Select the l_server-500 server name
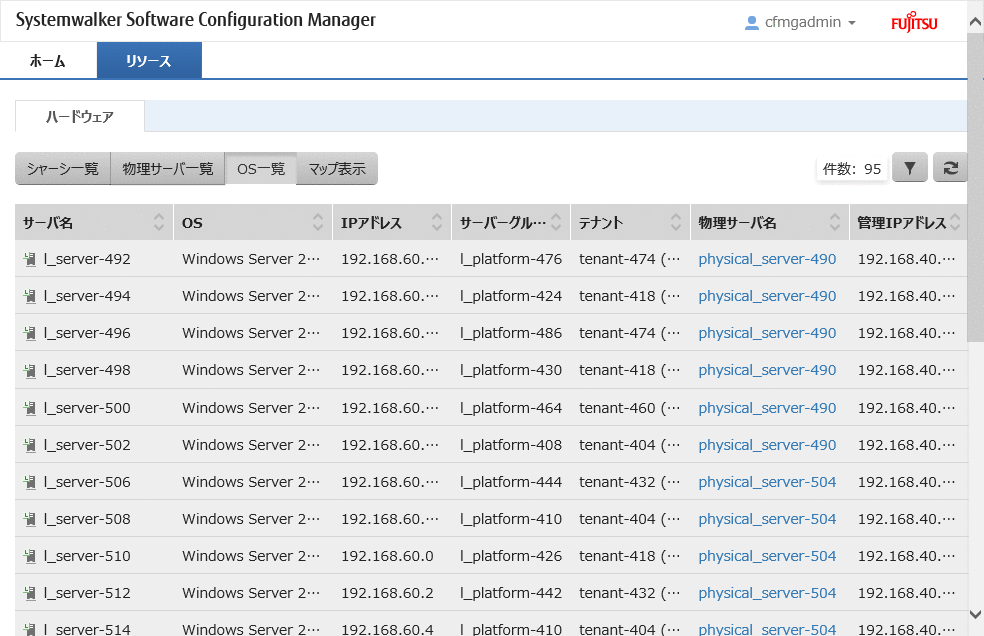The height and width of the screenshot is (636, 984). pos(87,407)
